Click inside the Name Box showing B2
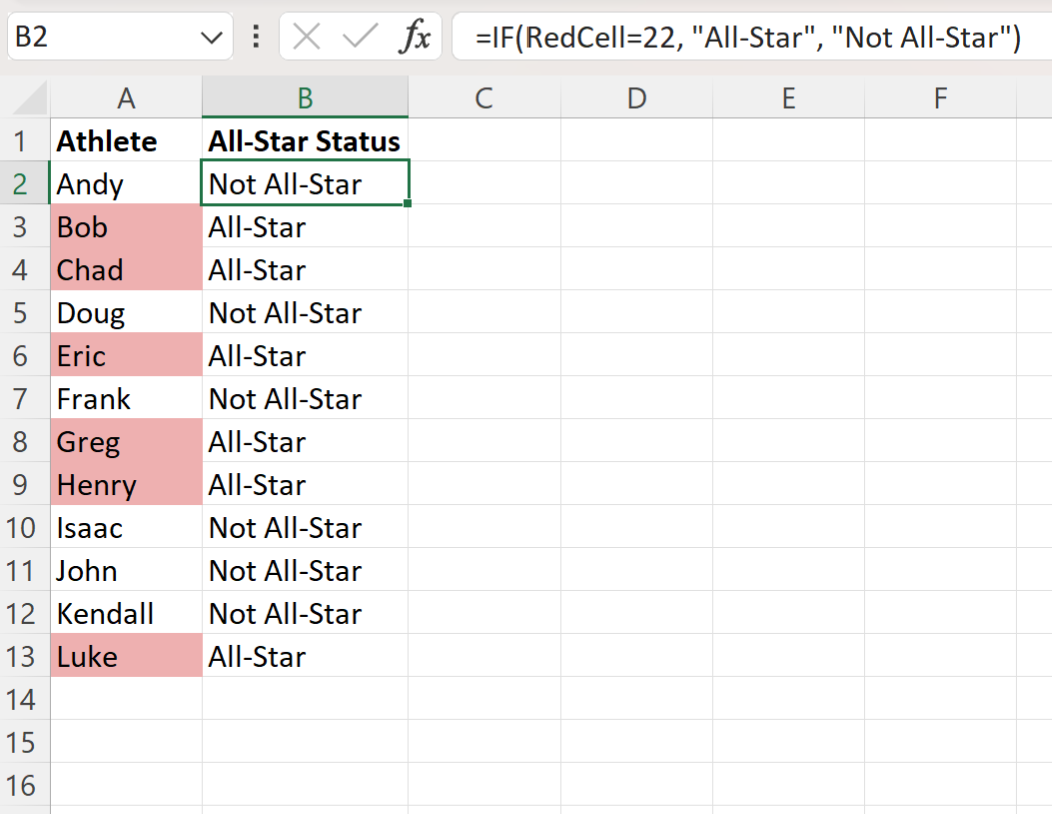Viewport: 1053px width, 814px height. tap(100, 36)
